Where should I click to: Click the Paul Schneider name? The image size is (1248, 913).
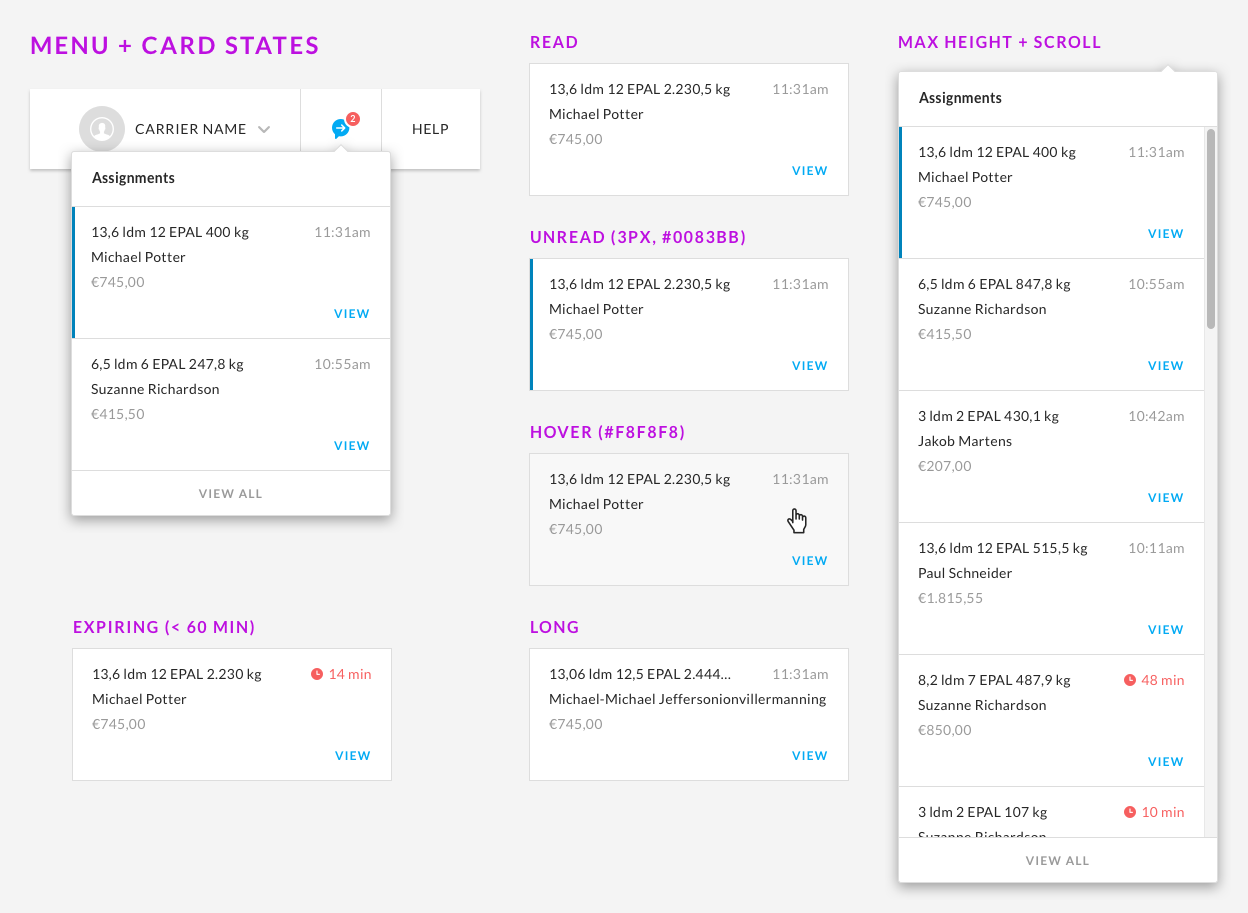965,573
